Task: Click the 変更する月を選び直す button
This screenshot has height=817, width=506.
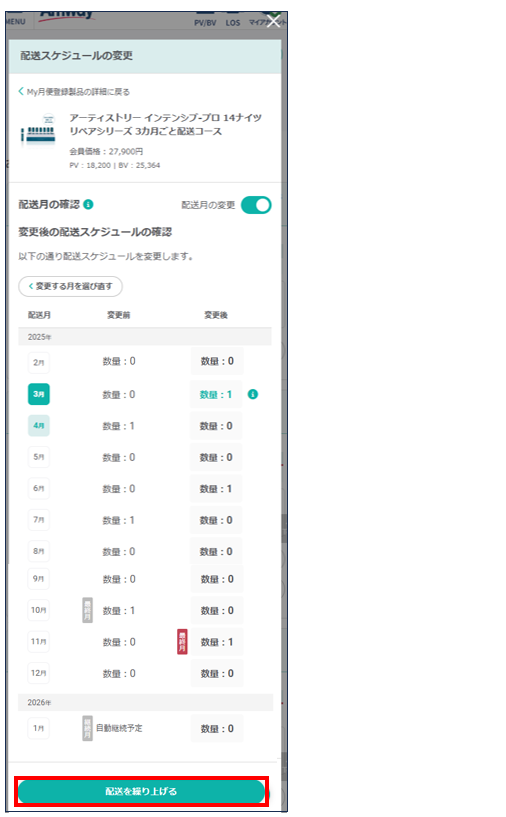Action: coord(70,286)
